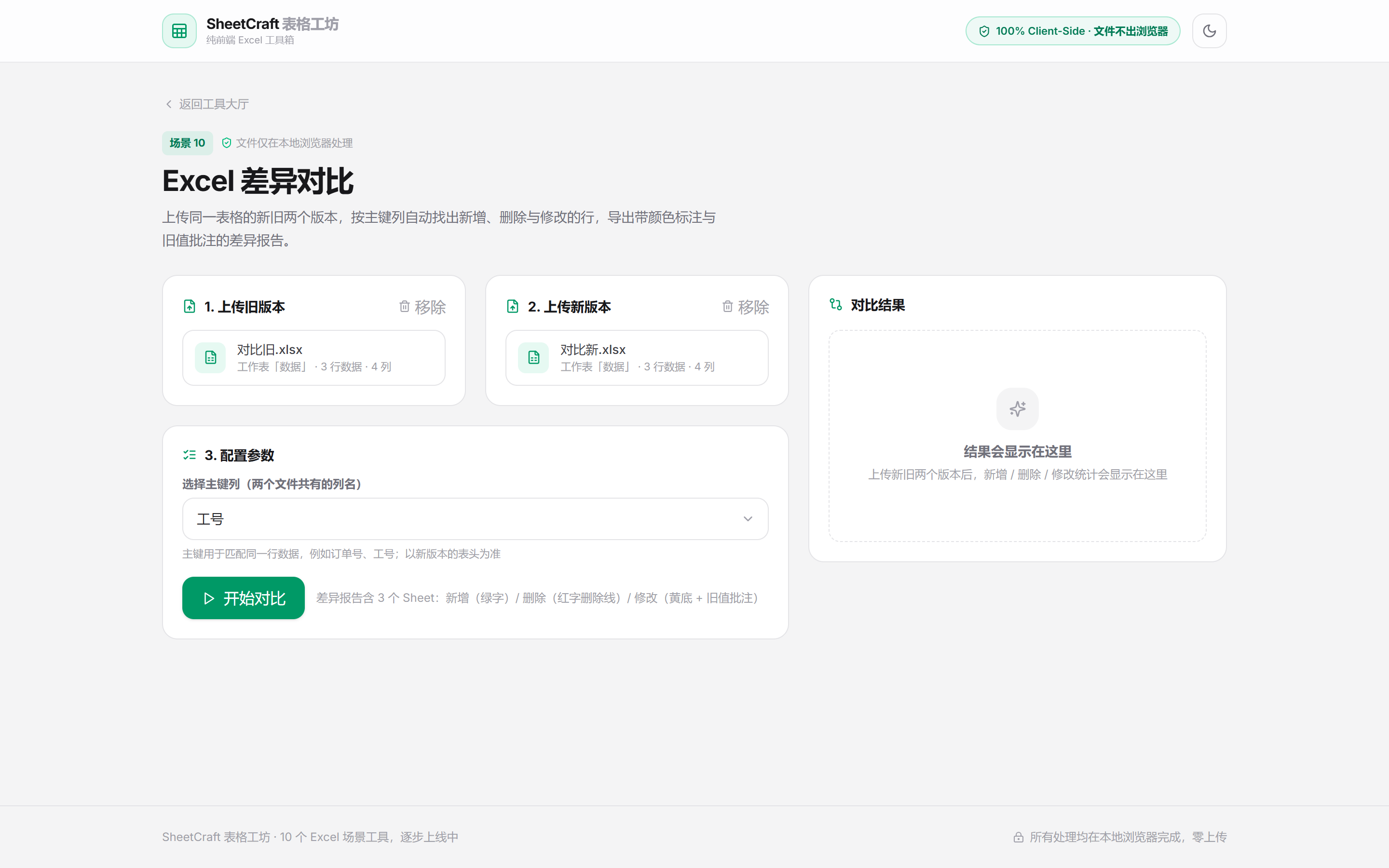Open the 工号 primary key dropdown
Viewport: 1389px width, 868px height.
(475, 519)
